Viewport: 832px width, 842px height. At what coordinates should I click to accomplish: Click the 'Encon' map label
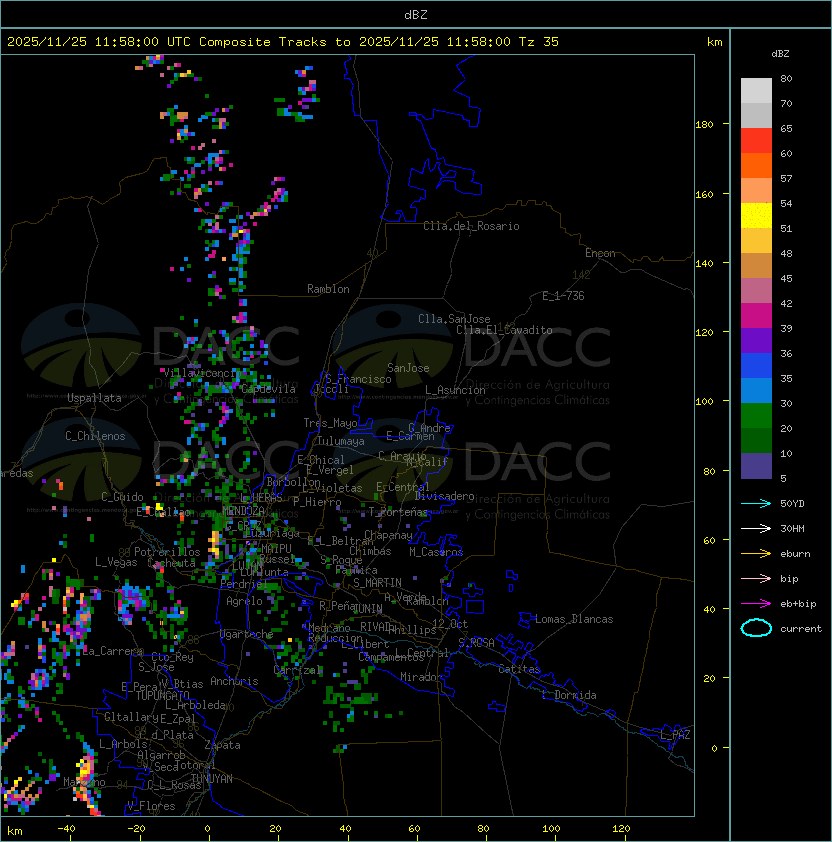(600, 253)
